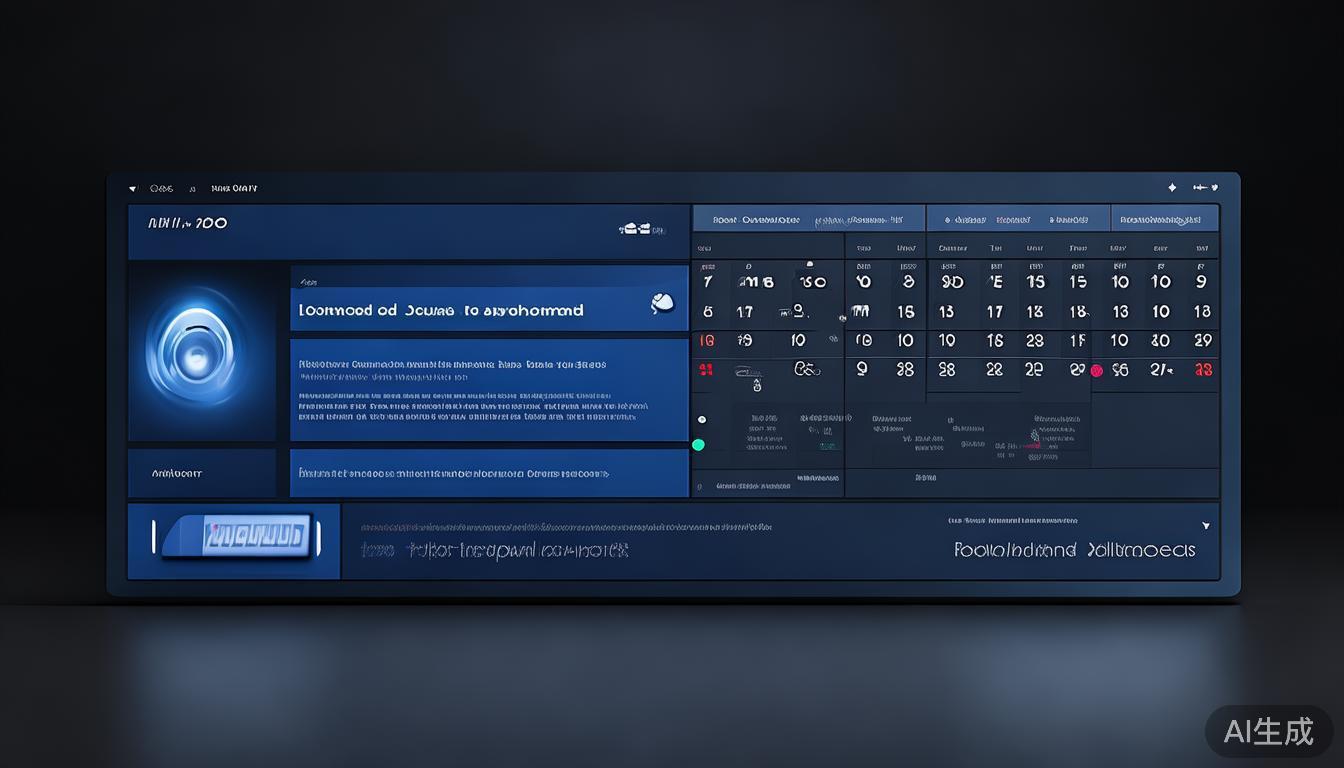Click the cyclist-like icon in the calendar's bottom row
The image size is (1344, 768).
pos(806,369)
